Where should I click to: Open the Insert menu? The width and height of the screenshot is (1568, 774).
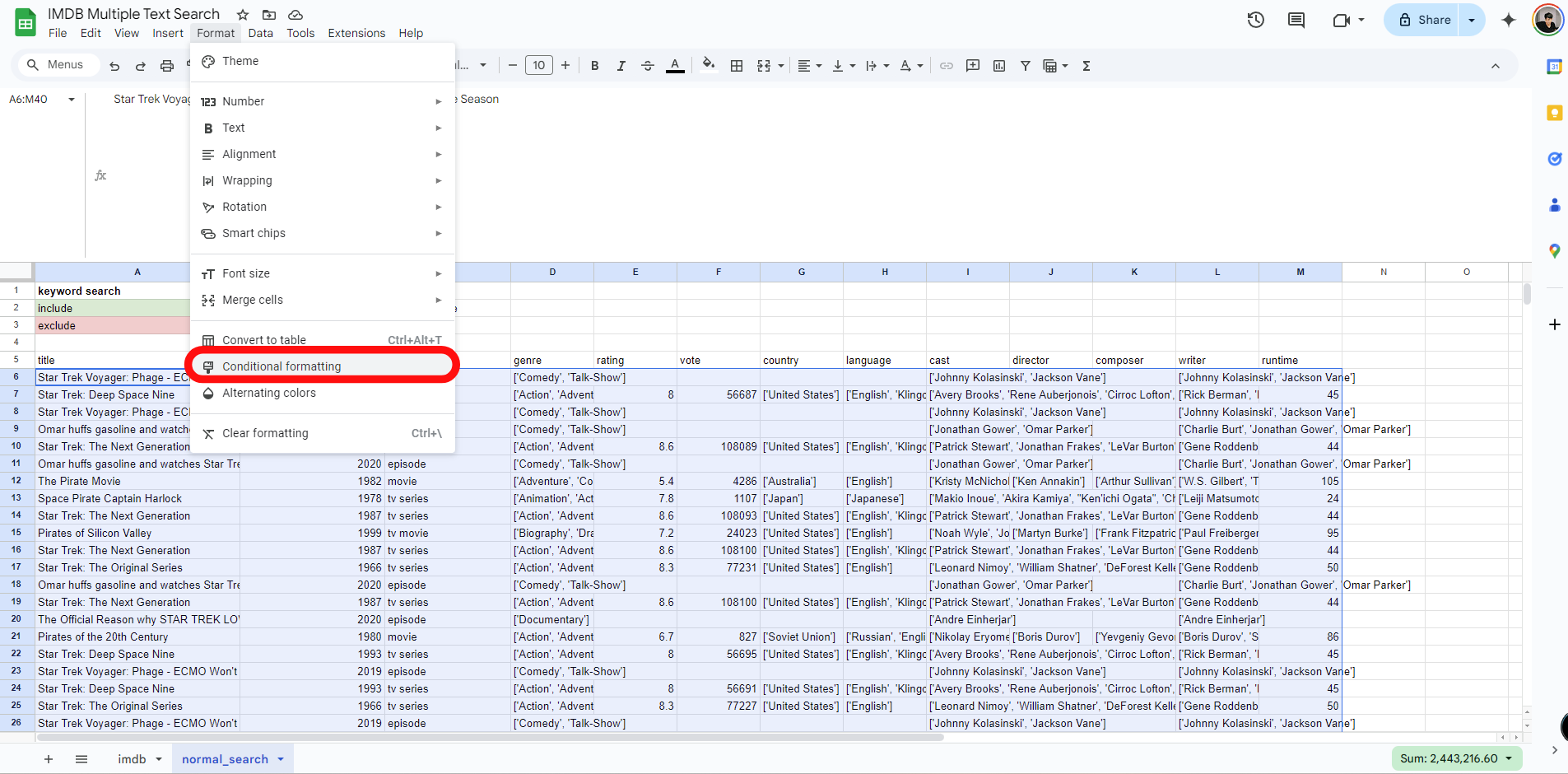click(x=168, y=33)
